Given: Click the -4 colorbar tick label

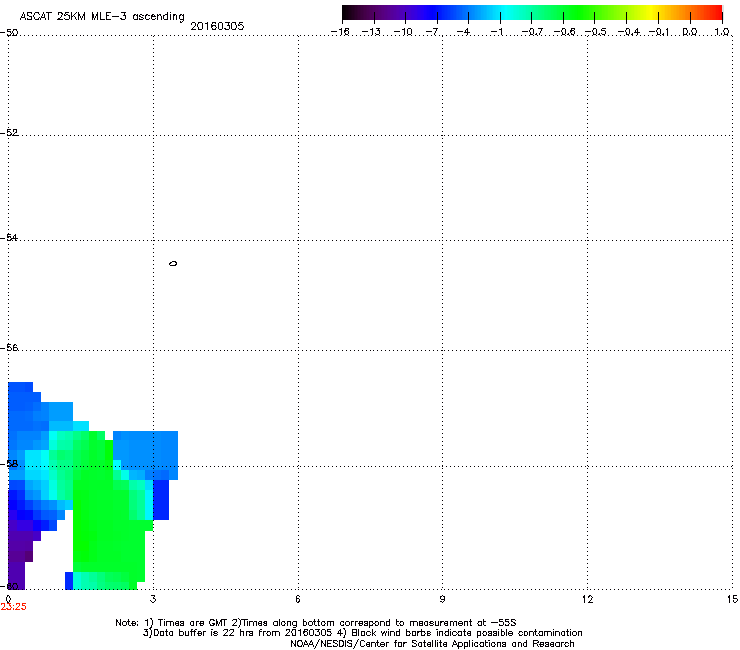Looking at the screenshot, I should [x=464, y=32].
